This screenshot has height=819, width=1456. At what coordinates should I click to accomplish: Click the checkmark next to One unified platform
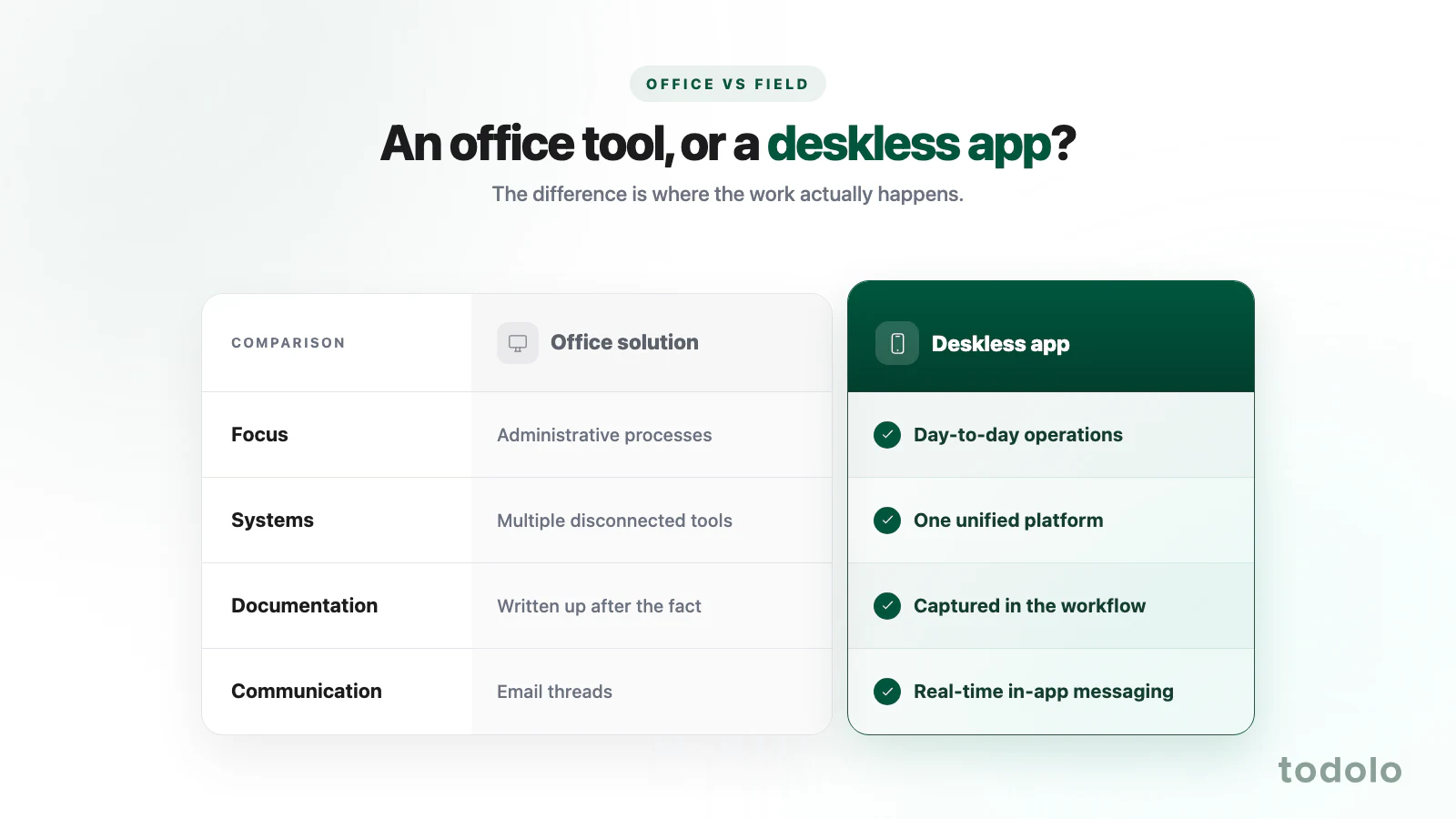point(887,521)
